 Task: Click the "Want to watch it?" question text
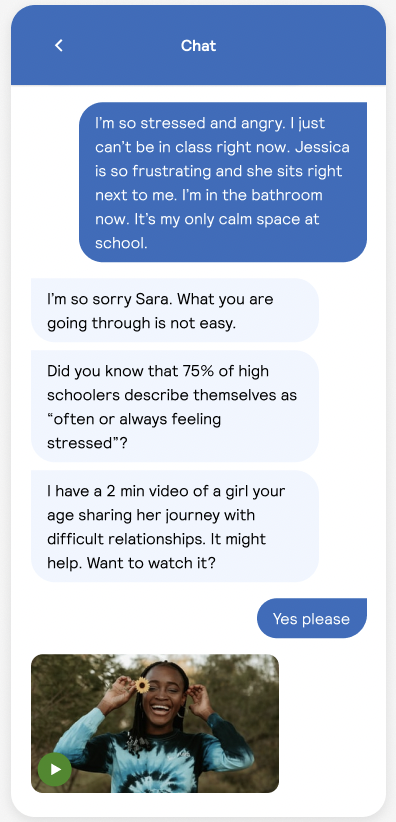tap(152, 563)
